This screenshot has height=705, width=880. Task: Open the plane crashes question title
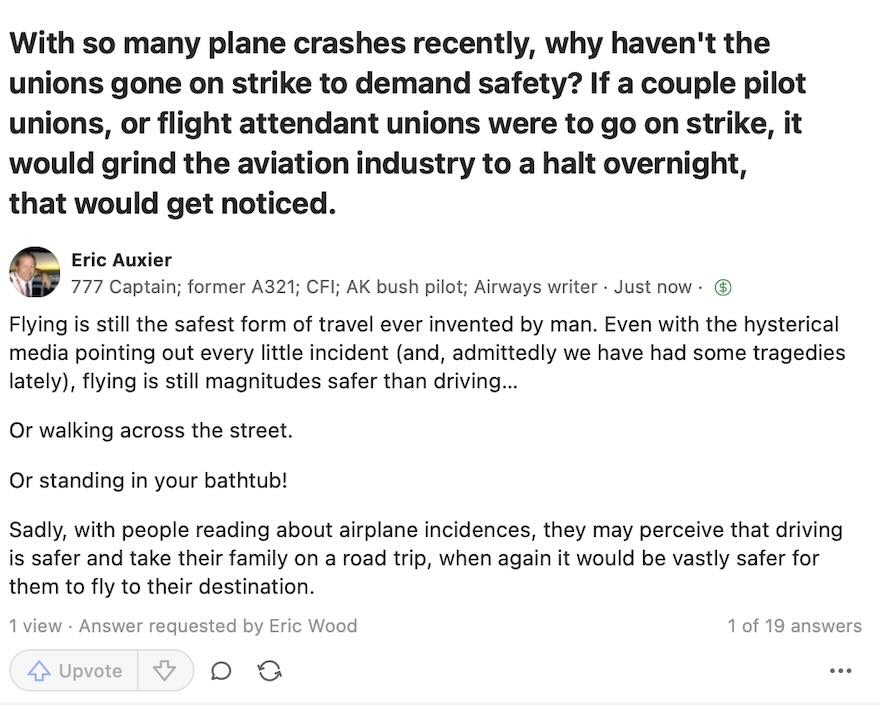coord(407,123)
